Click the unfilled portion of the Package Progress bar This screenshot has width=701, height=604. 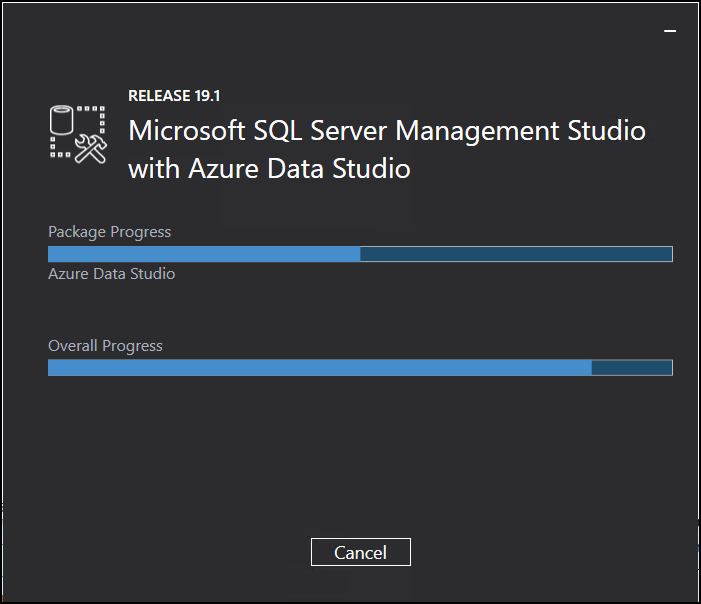point(516,254)
